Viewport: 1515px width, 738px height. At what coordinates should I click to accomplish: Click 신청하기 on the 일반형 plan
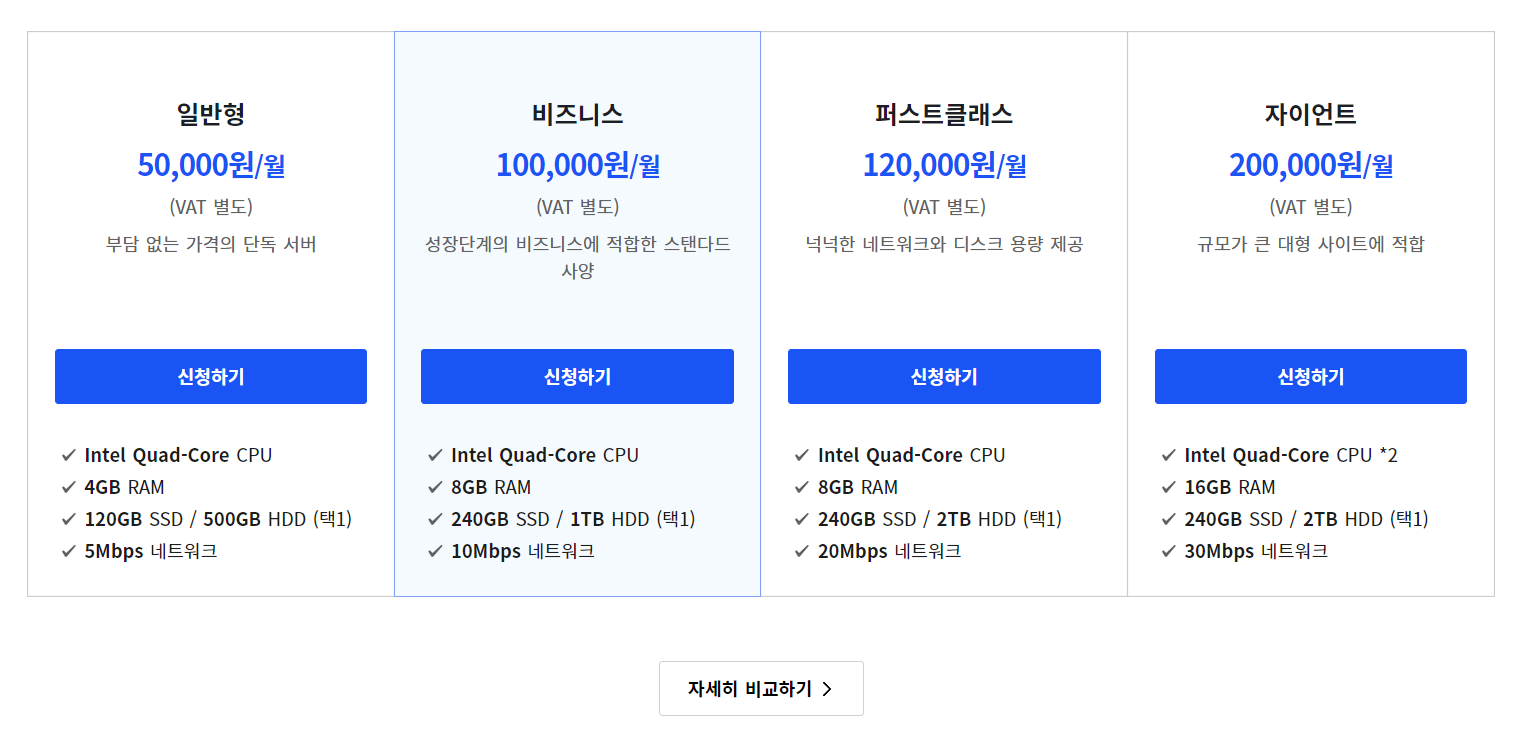click(210, 376)
